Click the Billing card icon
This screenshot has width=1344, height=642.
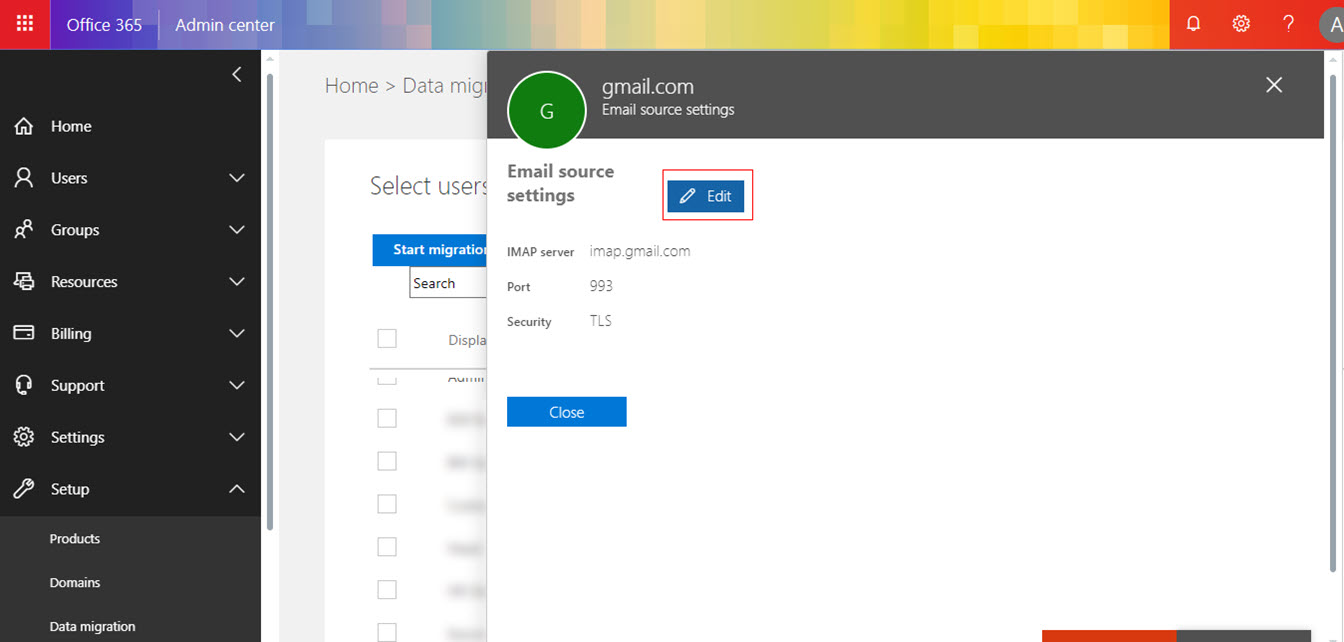(24, 333)
